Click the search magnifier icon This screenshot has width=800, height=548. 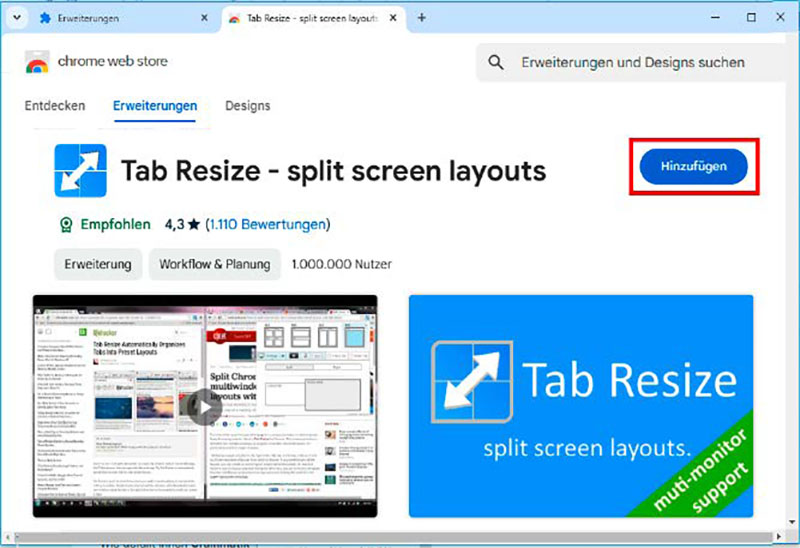(495, 63)
